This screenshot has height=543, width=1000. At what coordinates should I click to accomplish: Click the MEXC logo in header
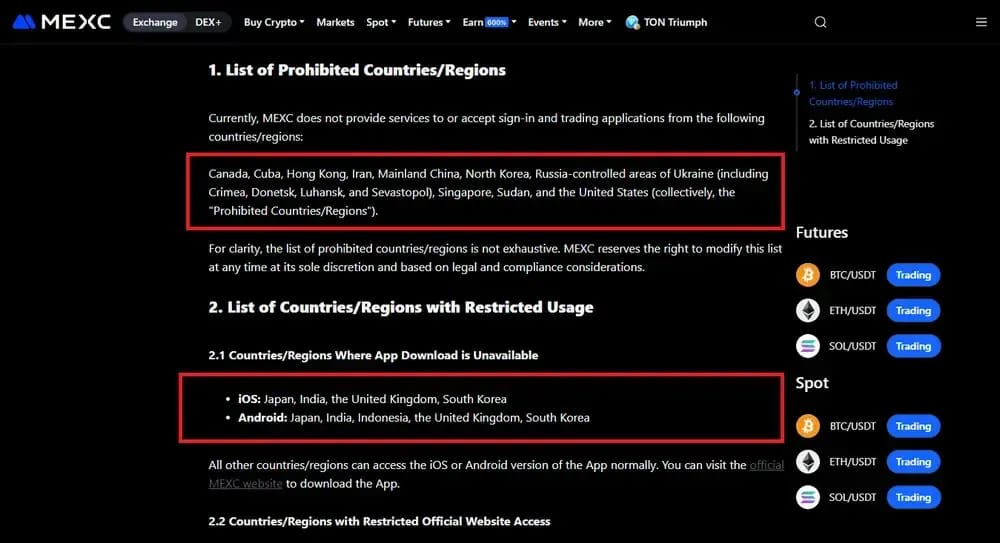coord(62,22)
